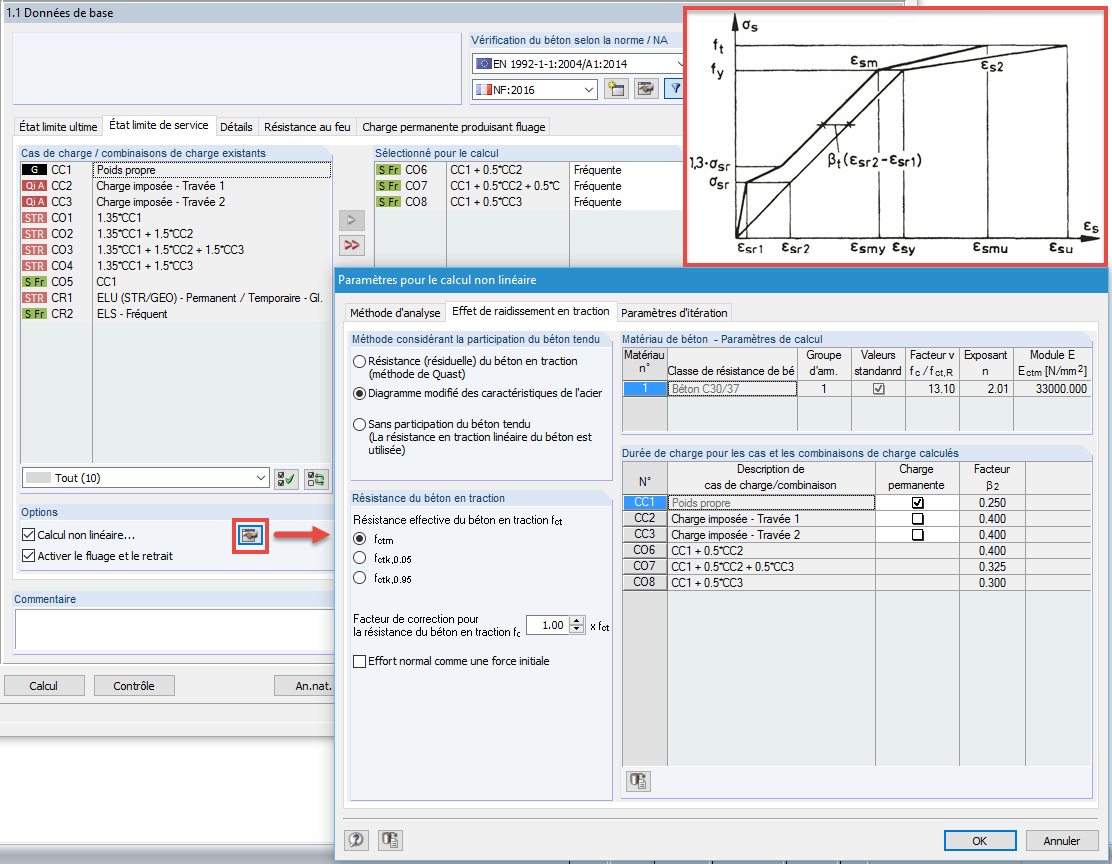This screenshot has height=864, width=1112.
Task: Click the OK button
Action: coord(979,841)
